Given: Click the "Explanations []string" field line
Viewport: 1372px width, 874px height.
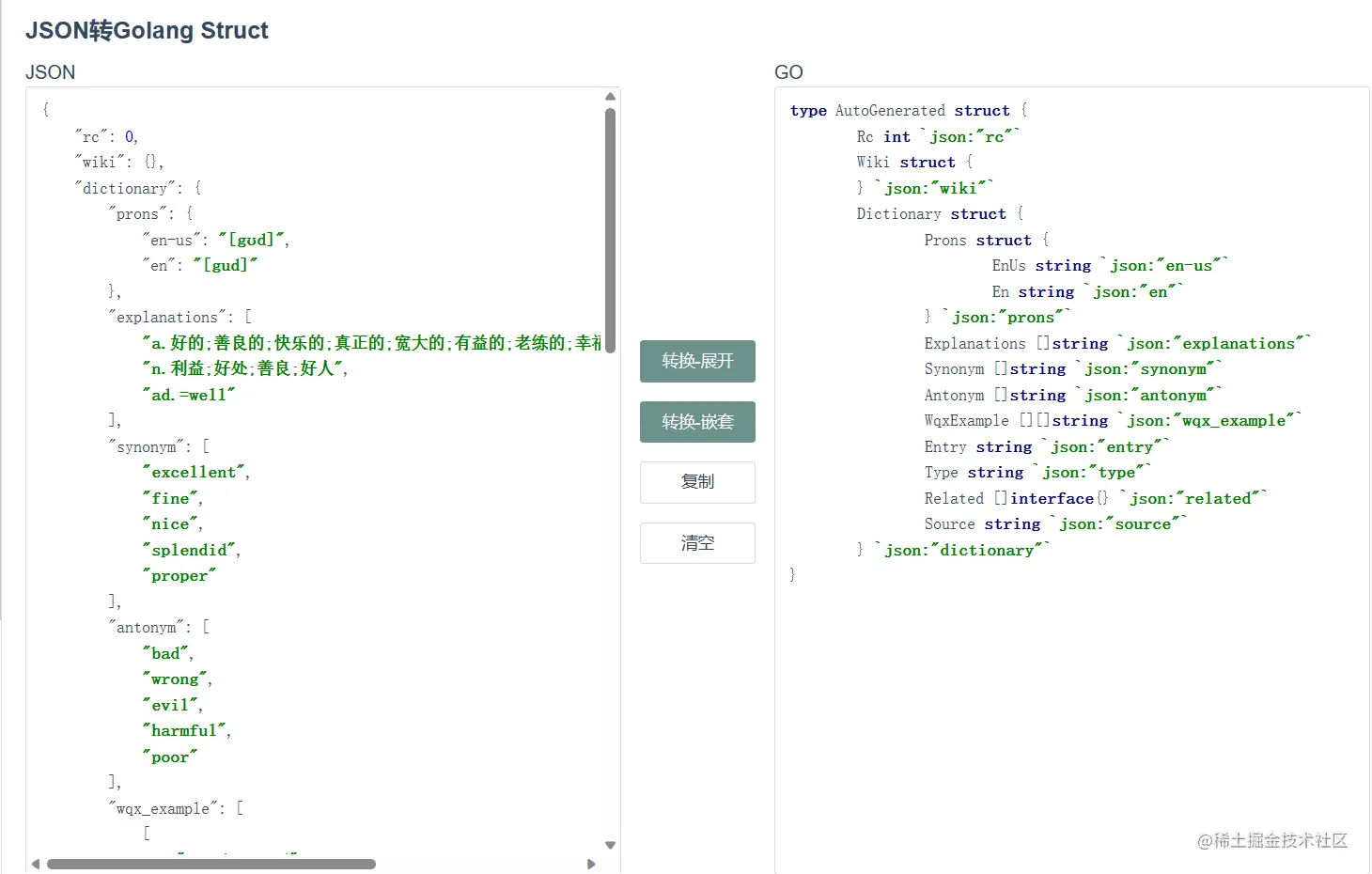Looking at the screenshot, I should [x=1118, y=344].
